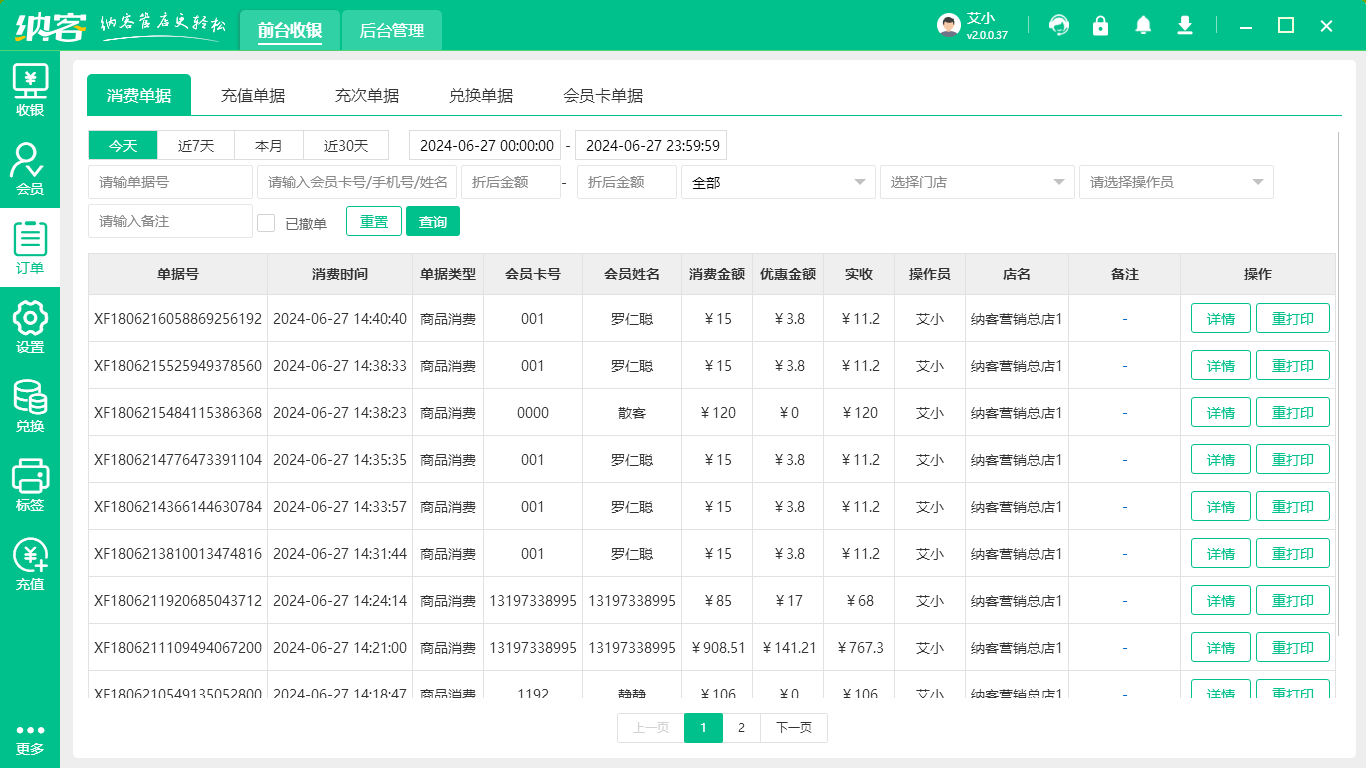Open the 设置 settings gear icon
Screen dimensions: 1366x768
click(30, 328)
